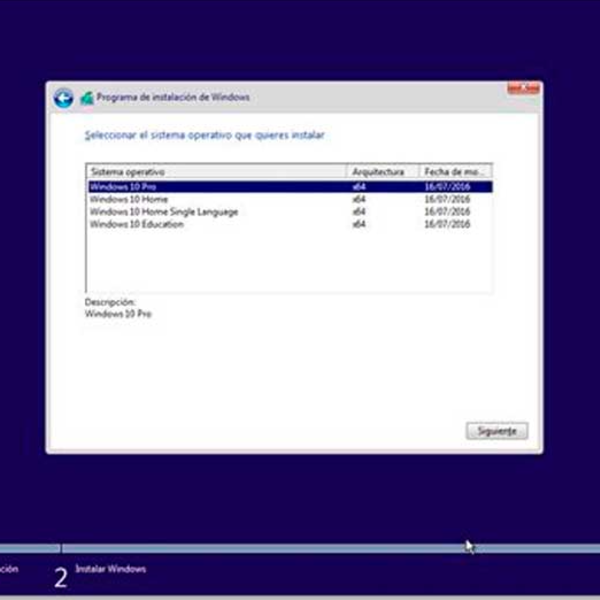Click the installation progress bar at bottom
The image size is (600, 600).
(300, 548)
